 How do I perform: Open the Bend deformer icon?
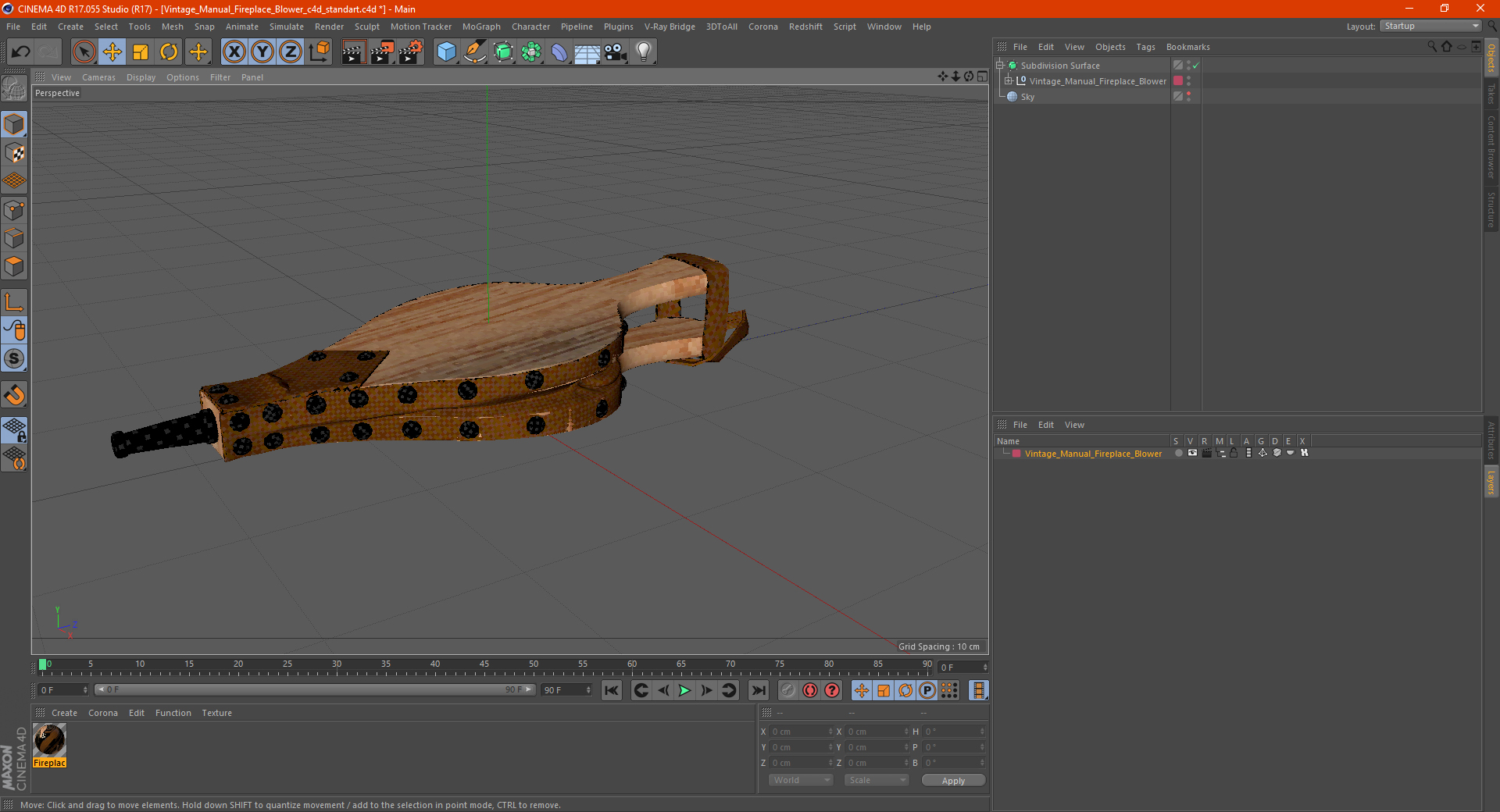pos(559,52)
